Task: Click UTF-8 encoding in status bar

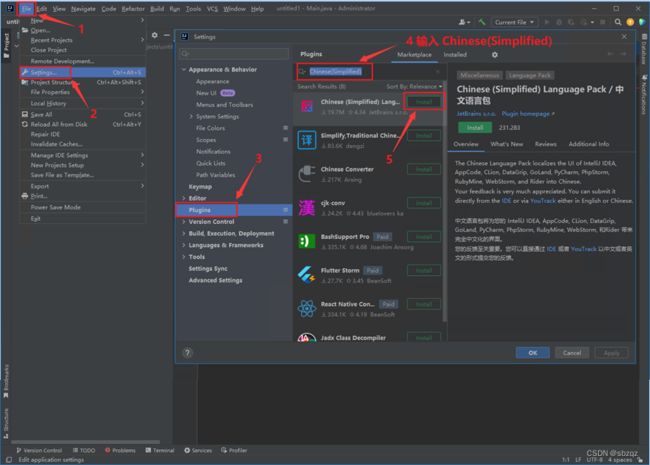Action: [594, 460]
